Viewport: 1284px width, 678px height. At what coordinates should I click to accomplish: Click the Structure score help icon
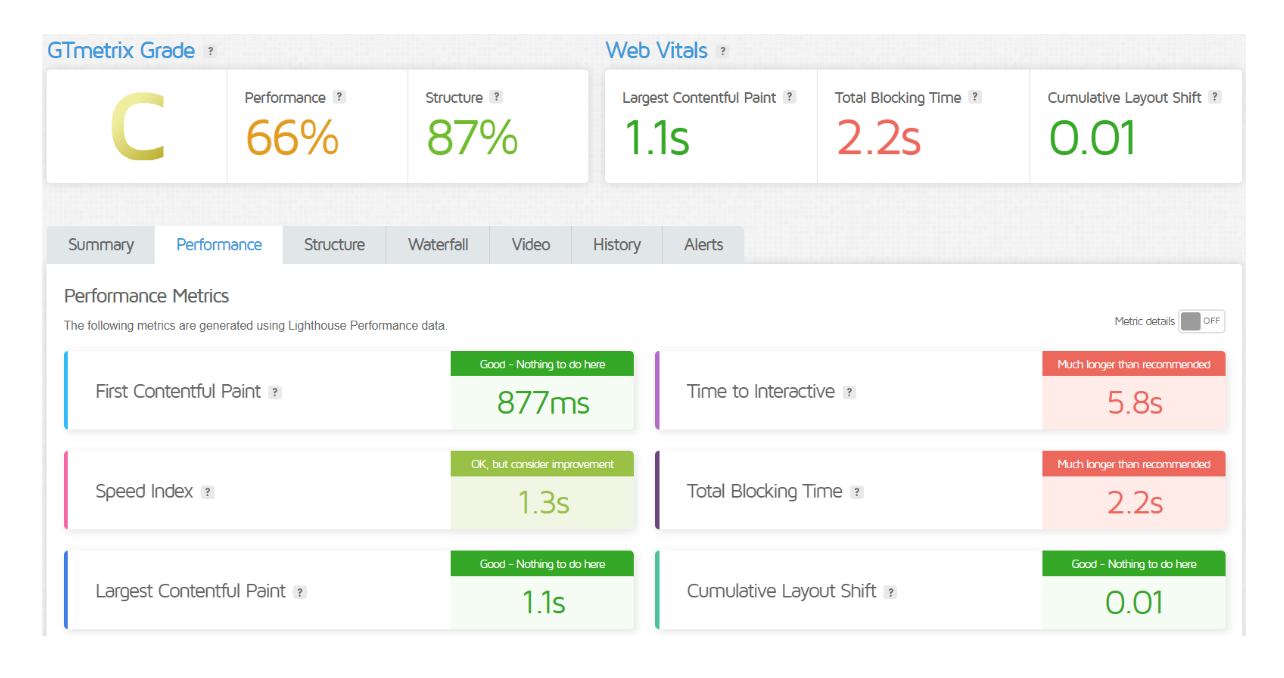tap(496, 97)
